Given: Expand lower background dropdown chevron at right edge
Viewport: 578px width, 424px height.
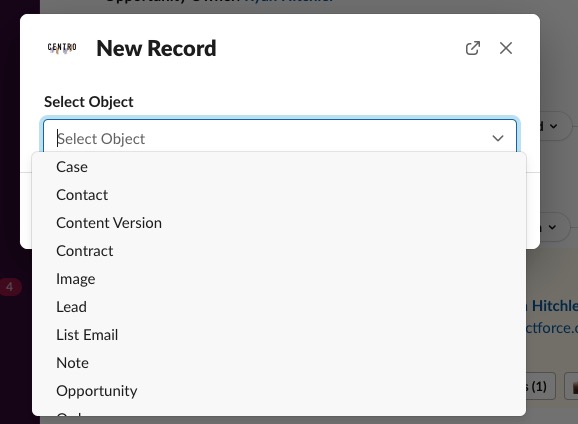Looking at the screenshot, I should pos(552,227).
